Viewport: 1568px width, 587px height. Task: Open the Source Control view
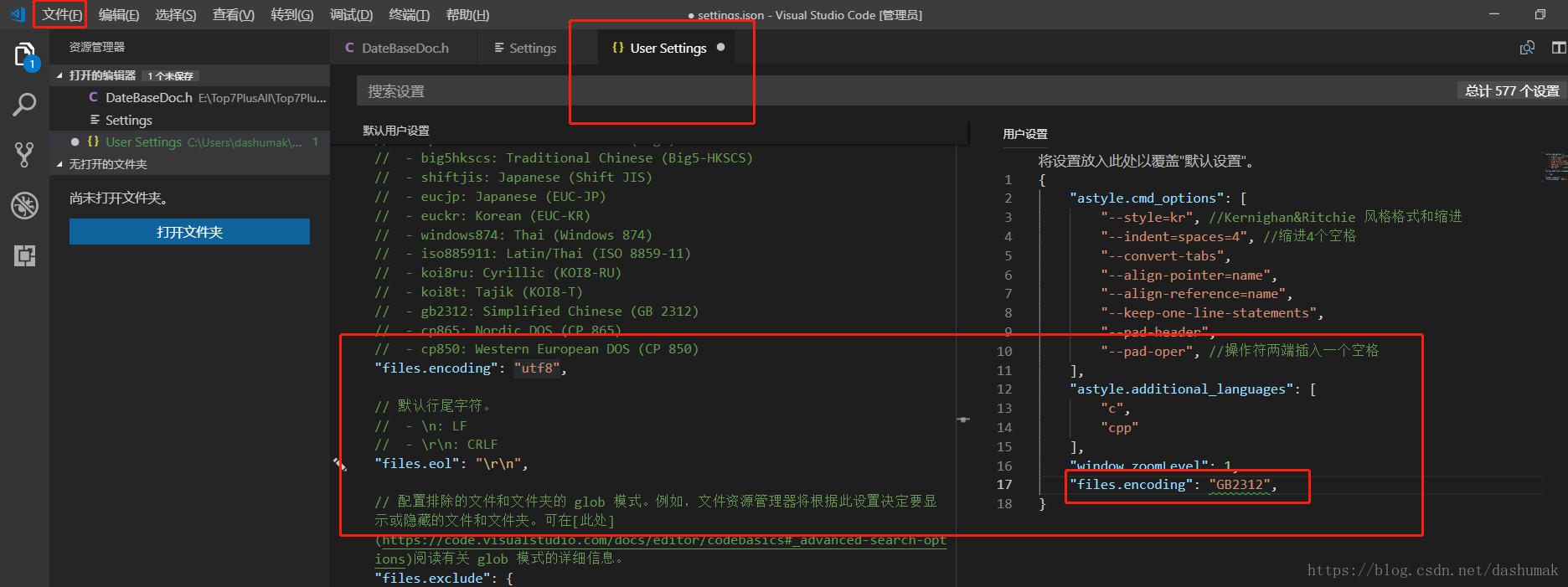pyautogui.click(x=24, y=154)
